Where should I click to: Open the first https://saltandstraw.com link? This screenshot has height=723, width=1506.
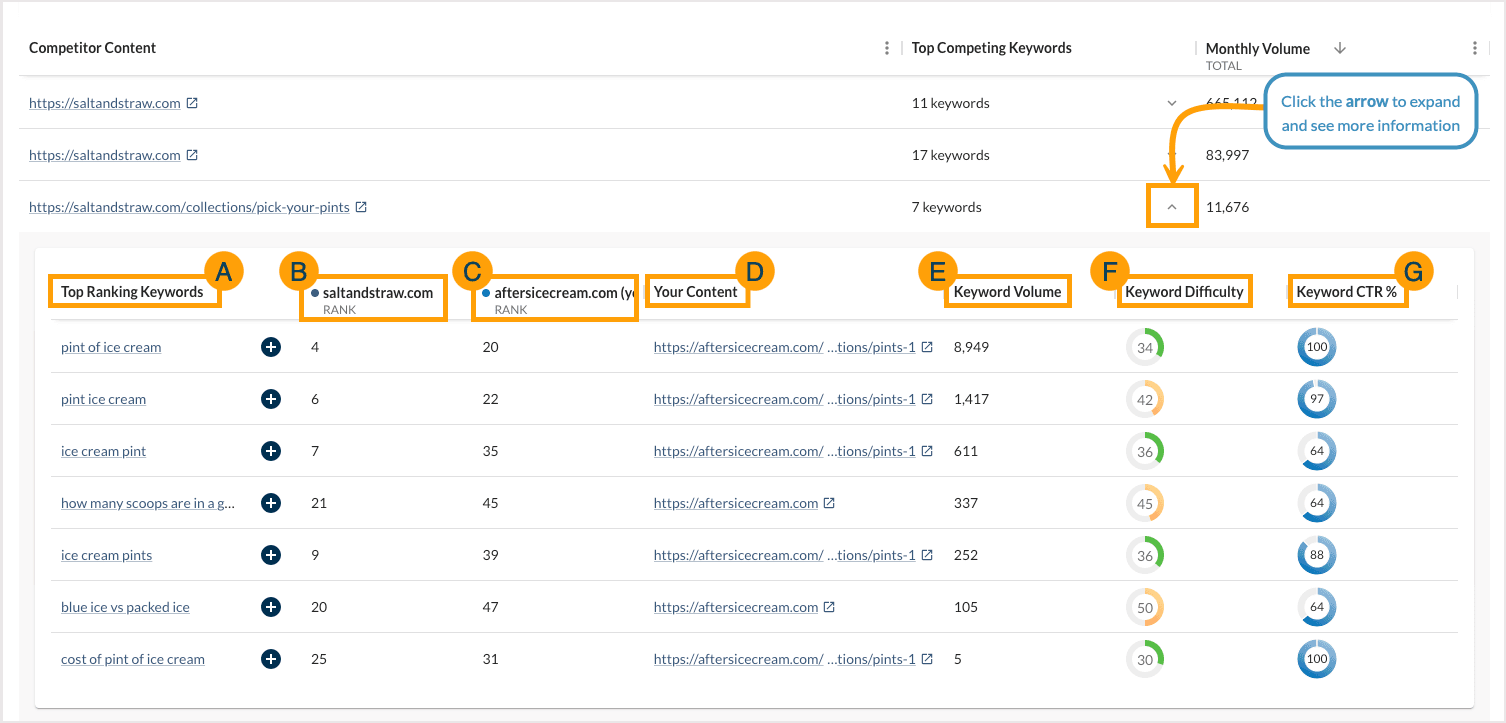[x=105, y=102]
